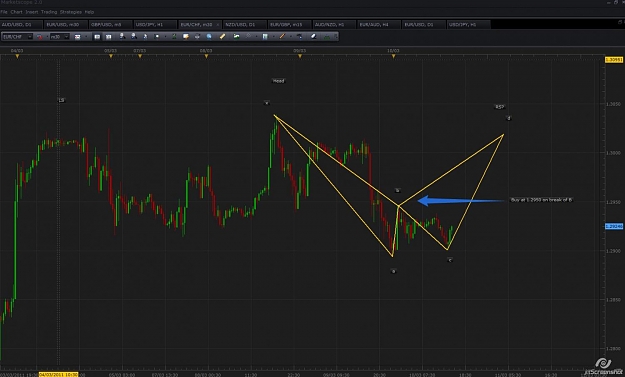Image resolution: width=625 pixels, height=377 pixels.
Task: Click the white square marker toolbar icon
Action: click(157, 37)
